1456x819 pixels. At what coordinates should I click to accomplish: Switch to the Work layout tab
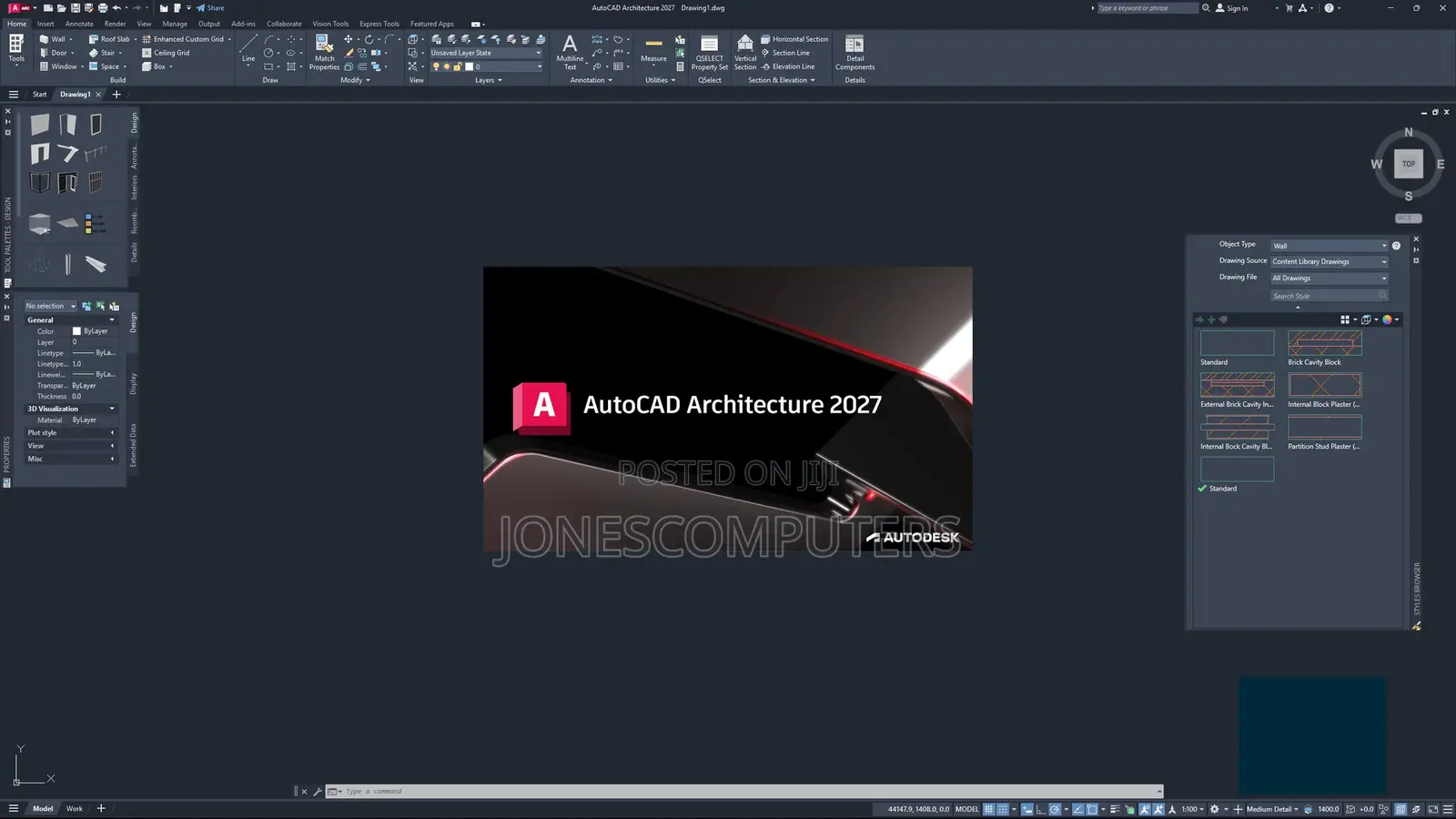(75, 809)
